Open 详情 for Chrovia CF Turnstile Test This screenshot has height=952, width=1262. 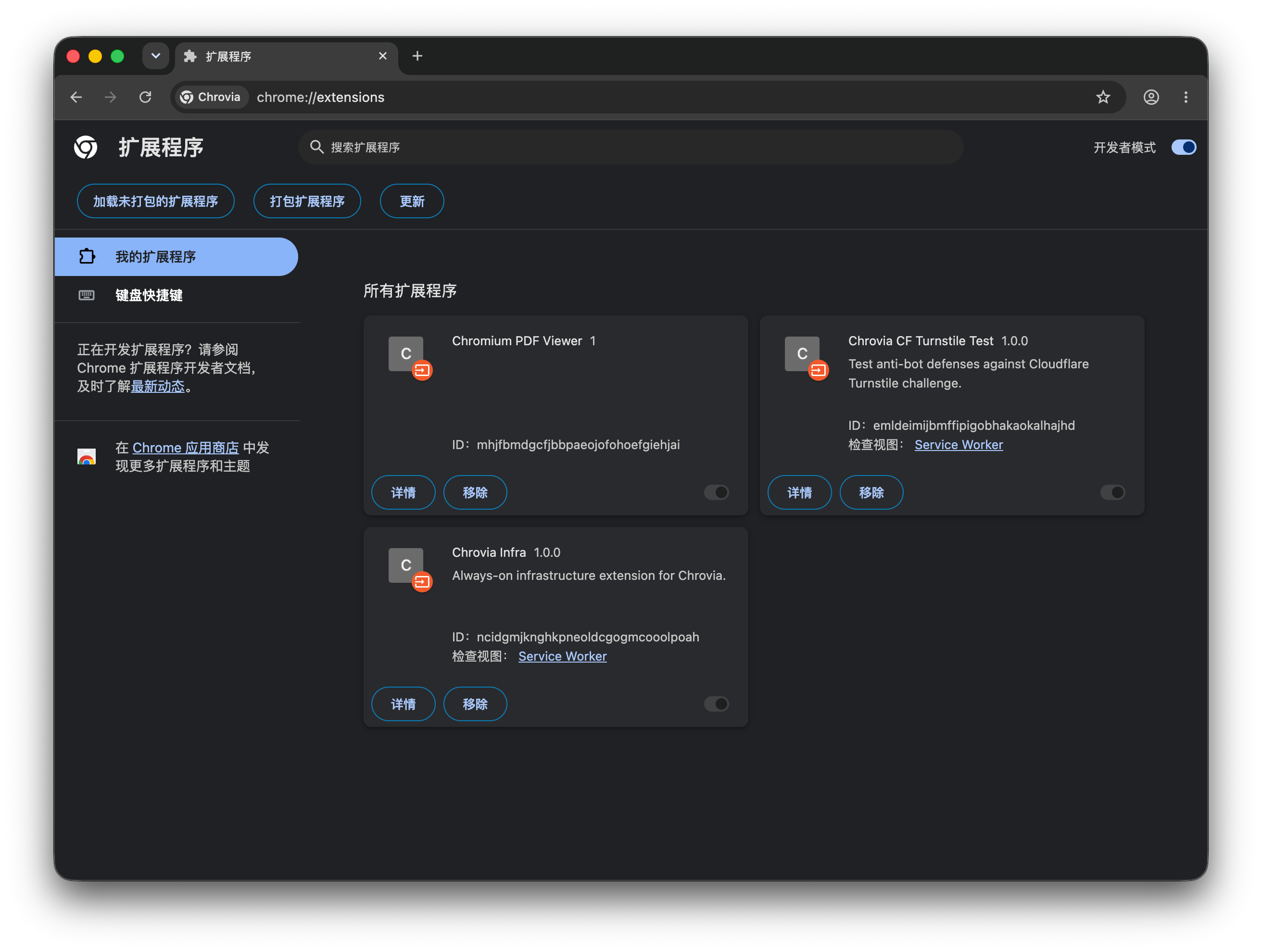799,492
